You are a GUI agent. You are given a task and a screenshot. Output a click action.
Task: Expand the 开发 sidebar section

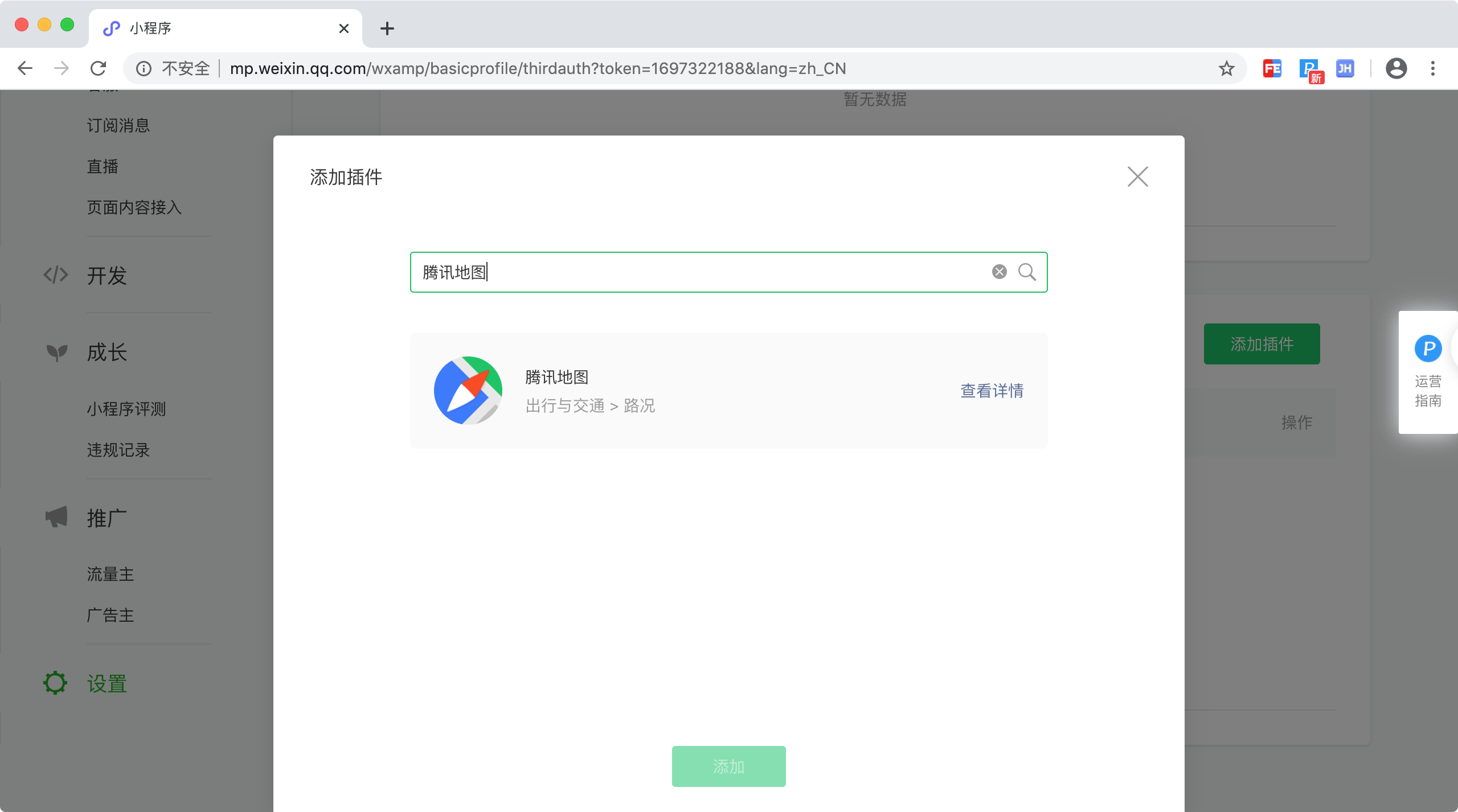pos(107,276)
